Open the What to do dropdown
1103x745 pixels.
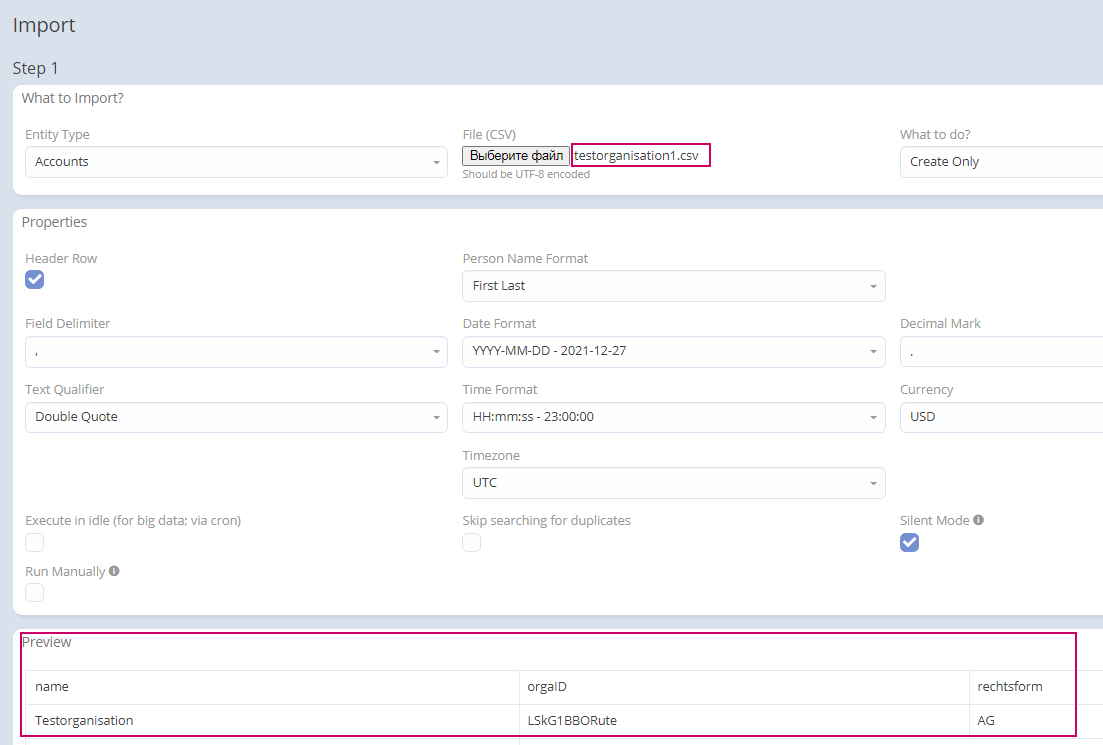tap(1000, 162)
